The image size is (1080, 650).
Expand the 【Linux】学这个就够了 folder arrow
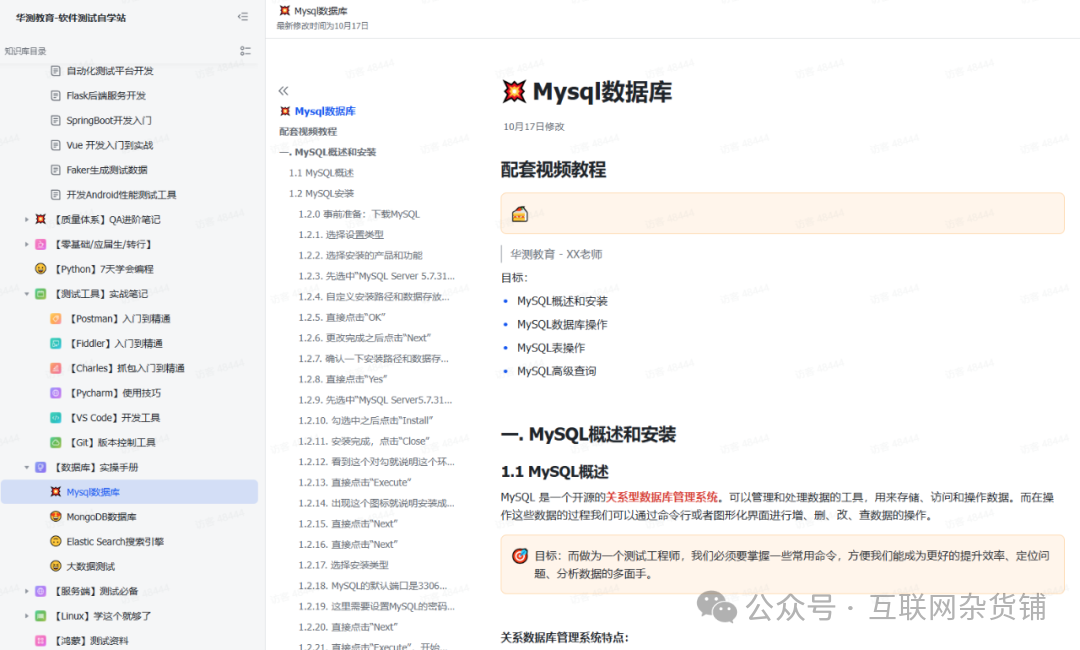point(27,616)
